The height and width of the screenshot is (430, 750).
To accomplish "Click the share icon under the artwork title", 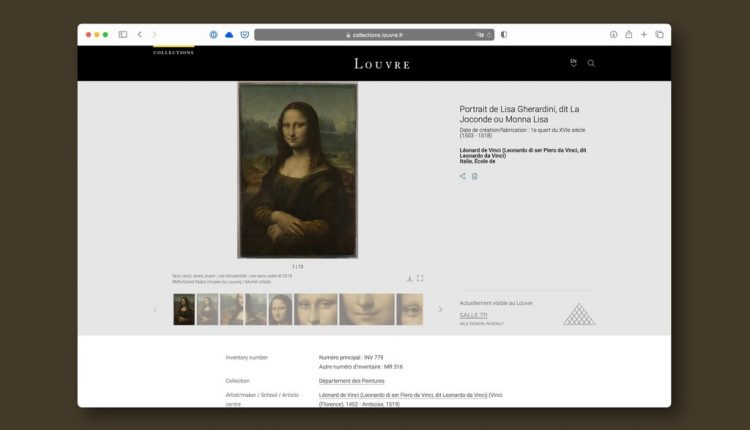I will click(462, 176).
